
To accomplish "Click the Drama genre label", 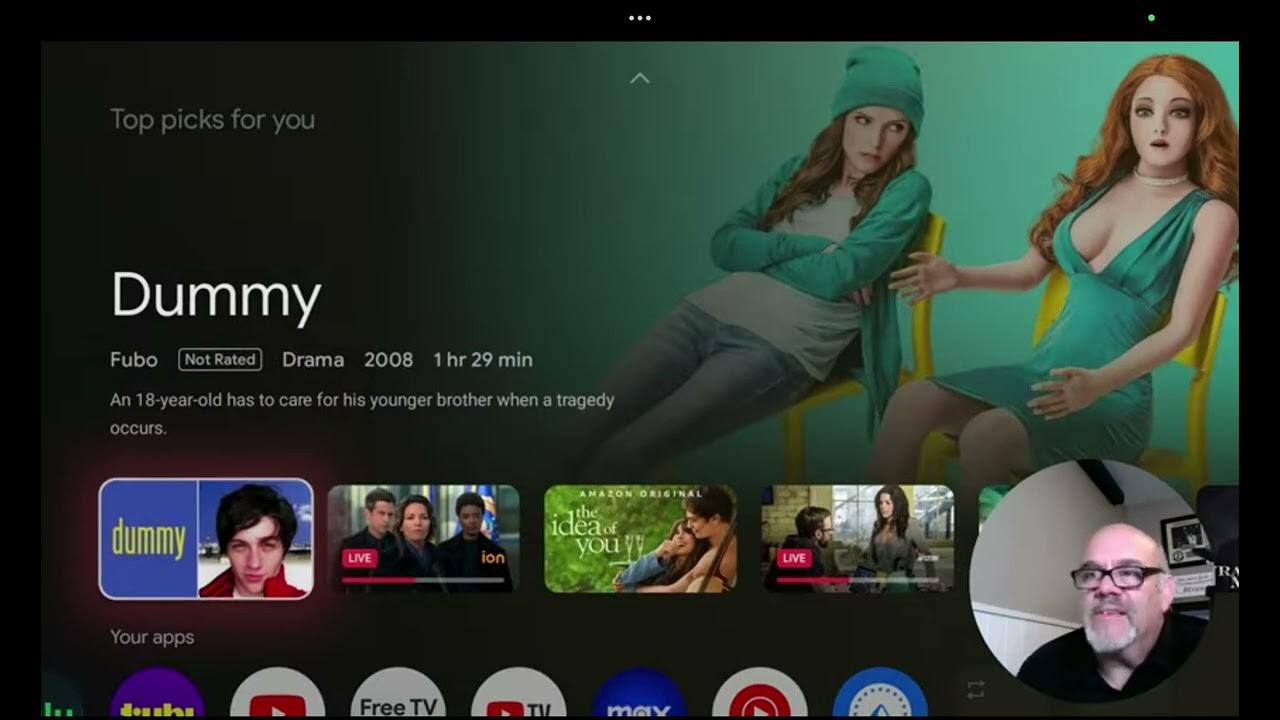I will coord(313,360).
